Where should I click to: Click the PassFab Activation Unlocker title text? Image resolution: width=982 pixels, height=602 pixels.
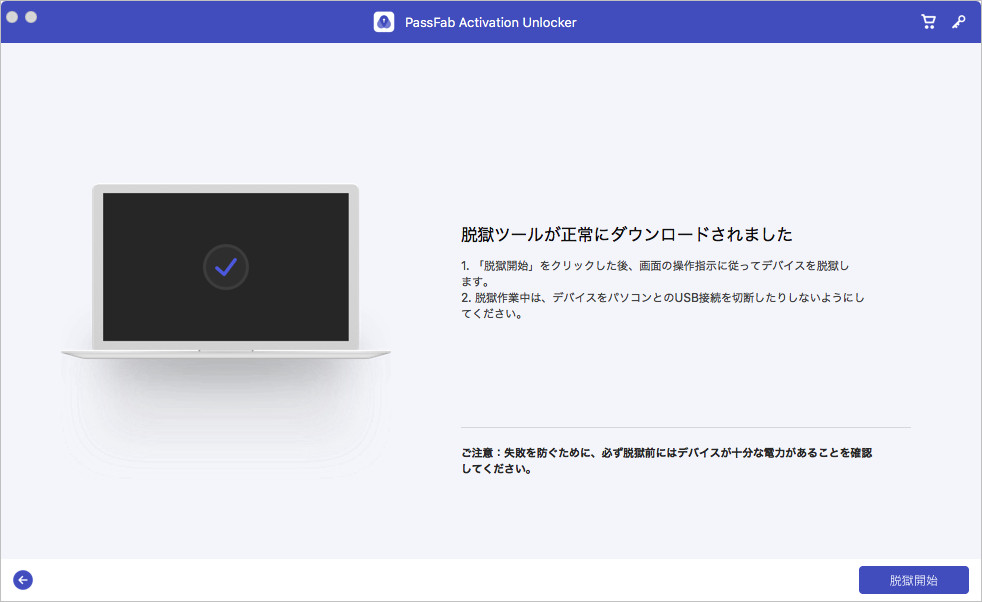point(490,23)
